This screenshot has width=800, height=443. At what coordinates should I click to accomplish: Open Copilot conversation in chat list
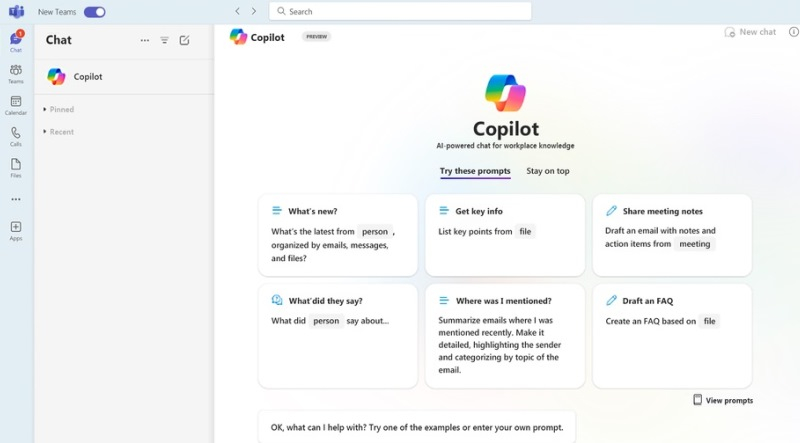pyautogui.click(x=88, y=76)
